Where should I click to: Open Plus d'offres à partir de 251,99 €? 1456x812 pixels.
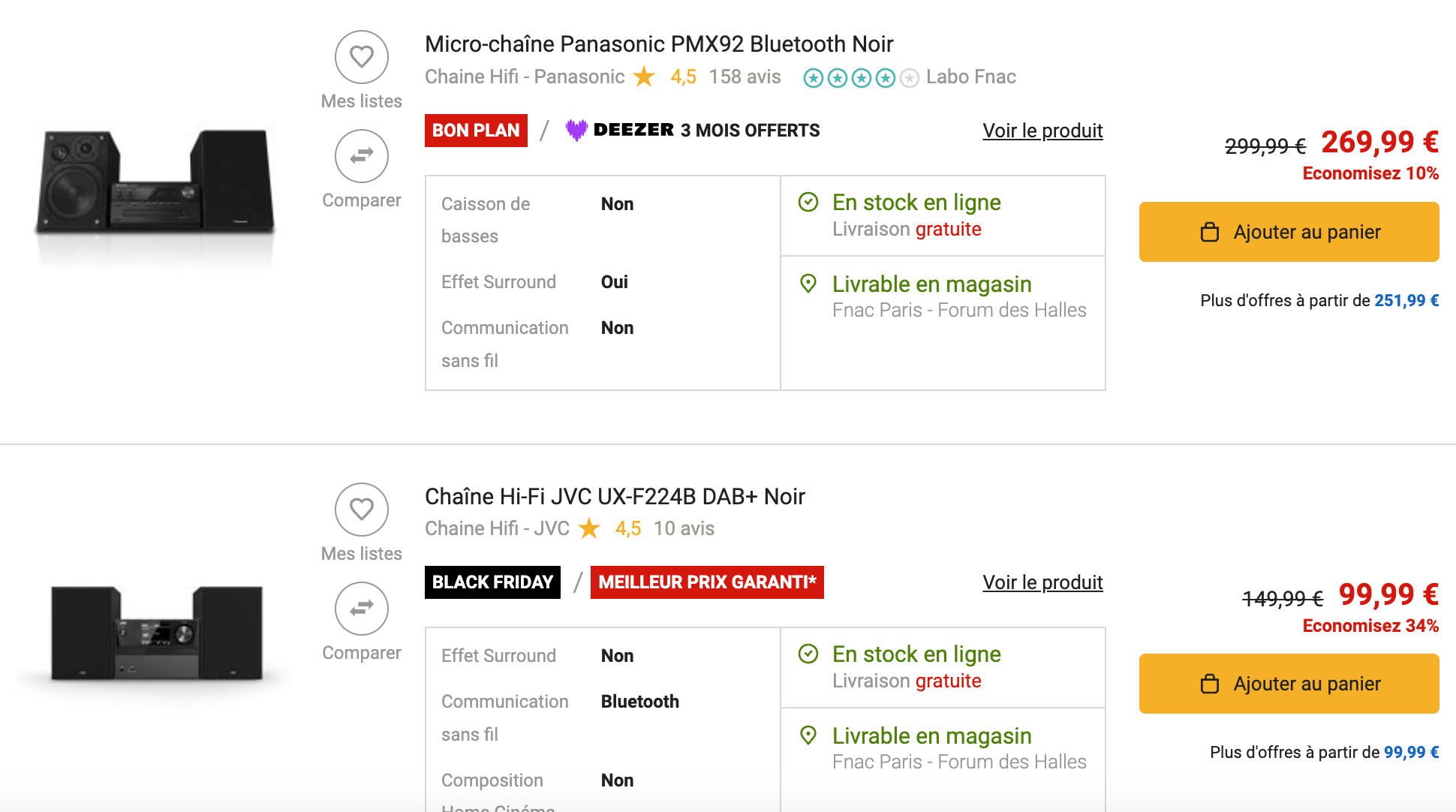(x=1319, y=300)
